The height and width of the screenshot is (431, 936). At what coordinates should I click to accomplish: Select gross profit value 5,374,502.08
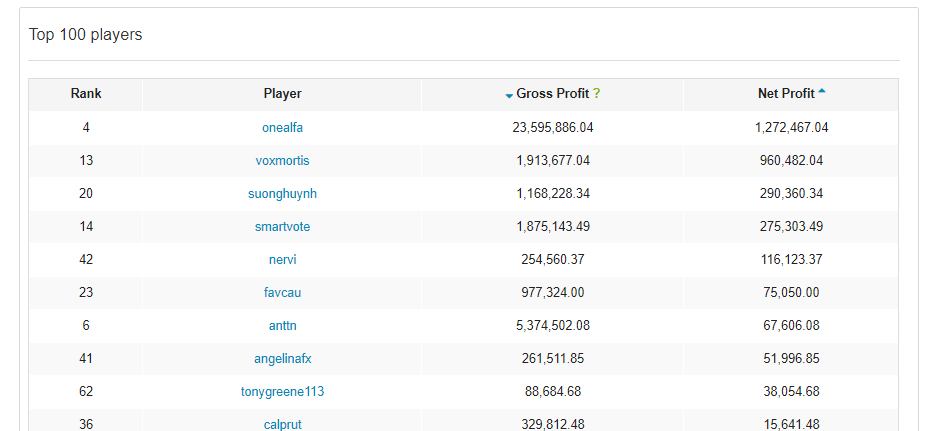(x=553, y=326)
